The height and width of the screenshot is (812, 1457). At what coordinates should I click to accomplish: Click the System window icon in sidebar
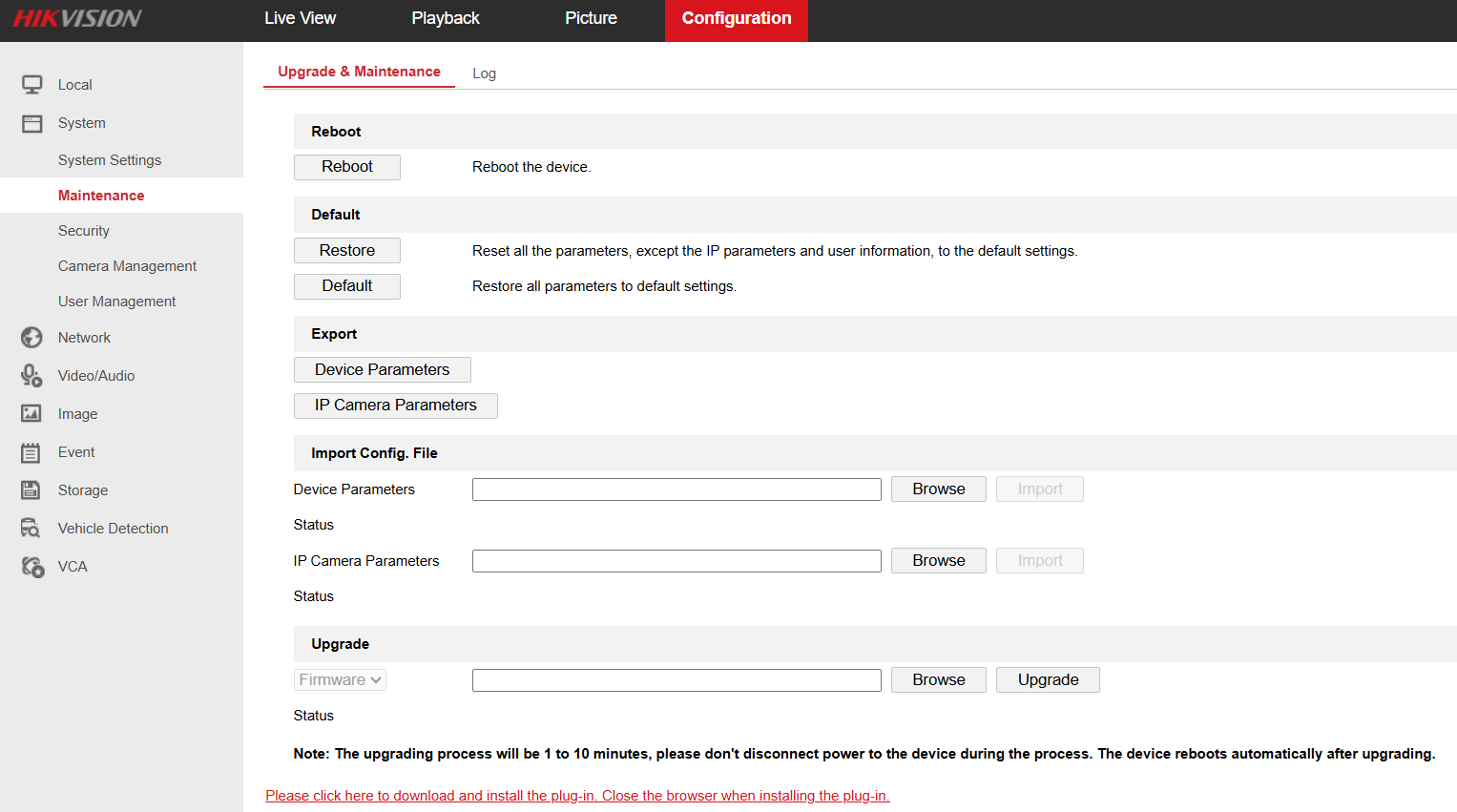pos(32,123)
